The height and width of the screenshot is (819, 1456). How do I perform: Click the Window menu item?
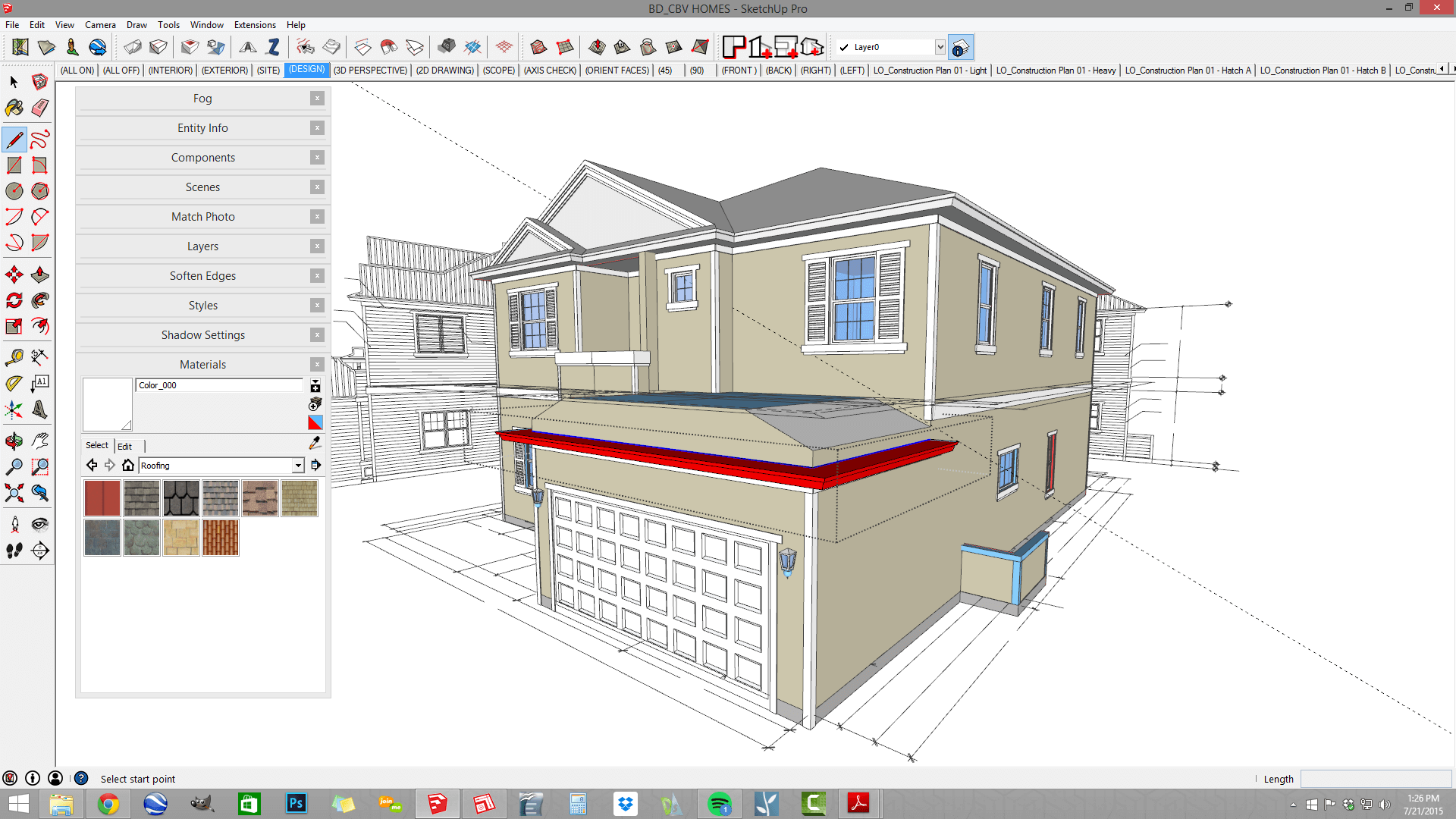[x=206, y=24]
